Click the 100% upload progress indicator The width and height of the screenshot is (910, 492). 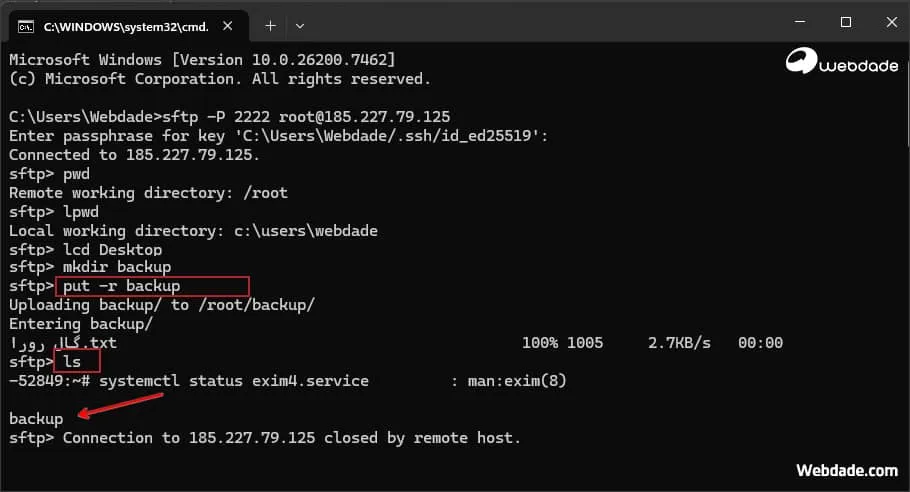pyautogui.click(x=542, y=343)
